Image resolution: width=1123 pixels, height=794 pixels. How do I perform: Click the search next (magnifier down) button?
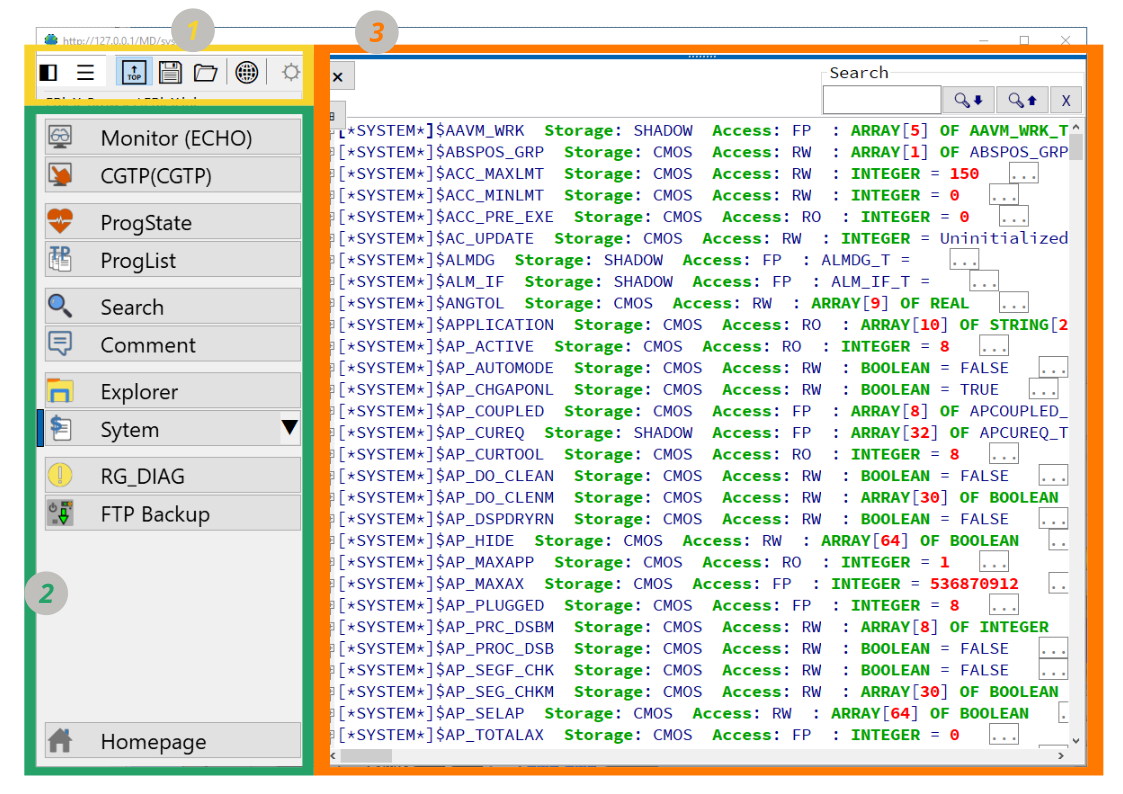point(968,100)
